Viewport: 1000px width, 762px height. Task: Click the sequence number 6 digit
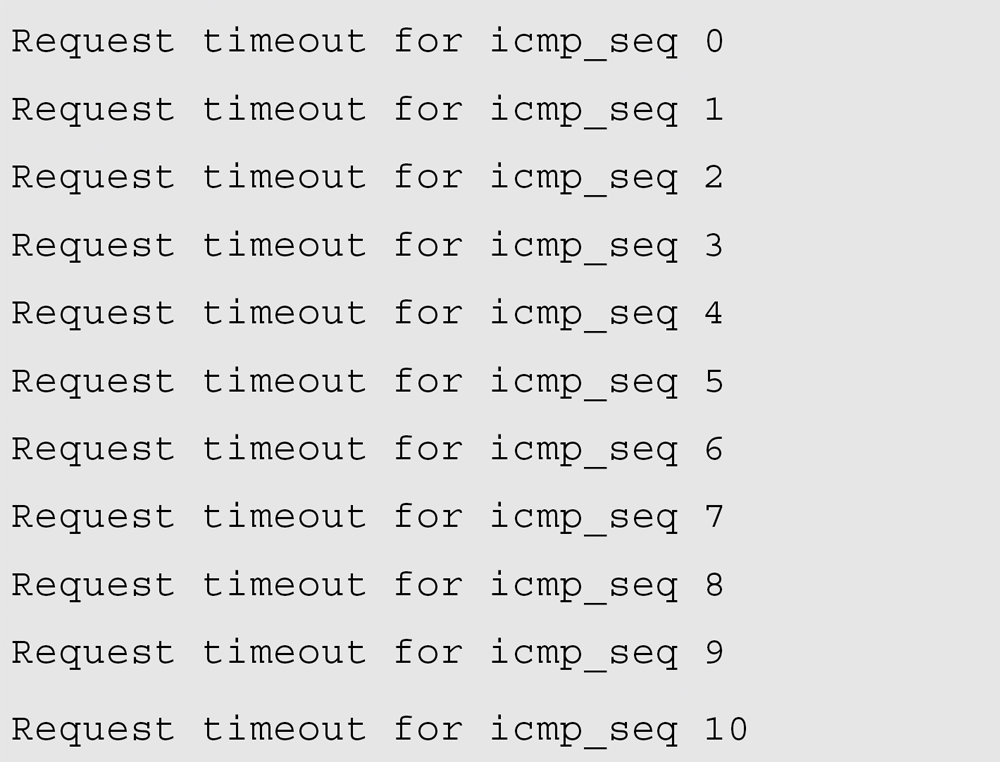point(714,449)
